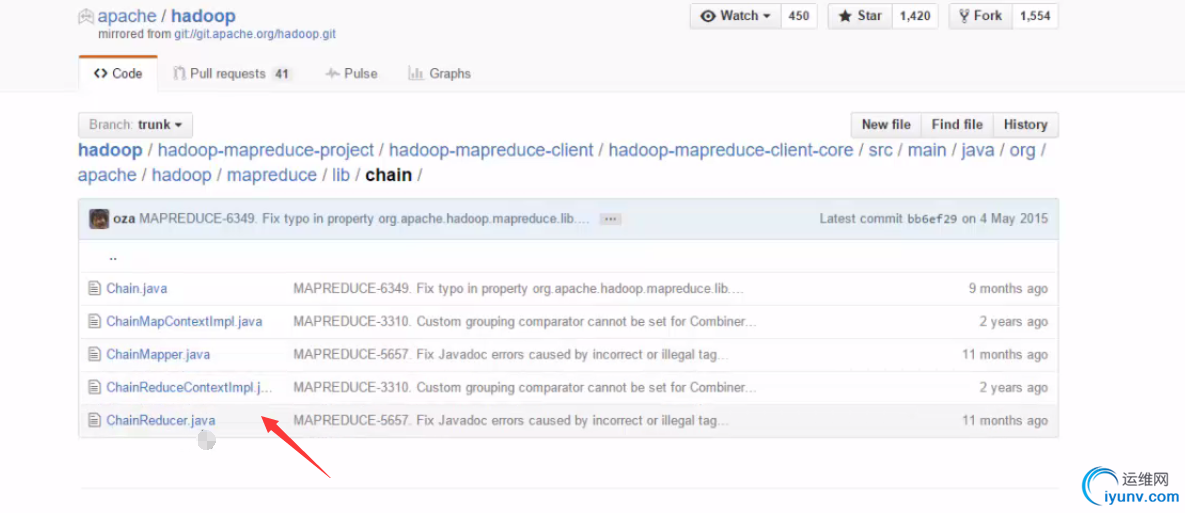Viewport: 1185px width, 513px height.
Task: Open the Chain.java file
Action: pos(137,288)
